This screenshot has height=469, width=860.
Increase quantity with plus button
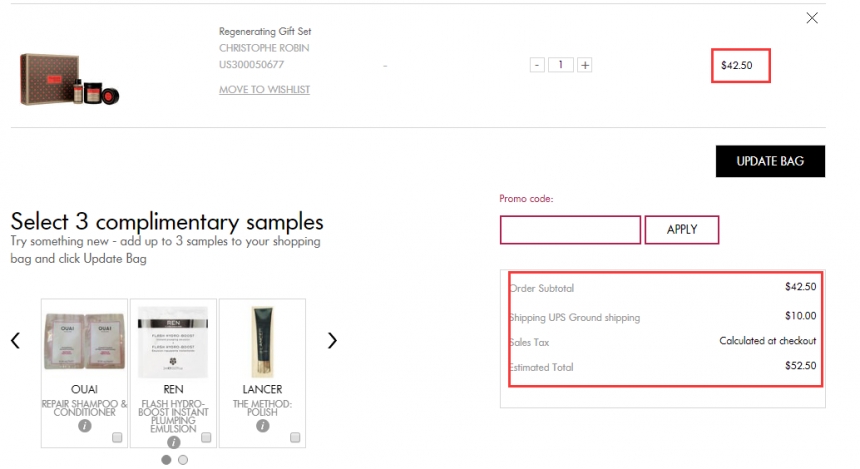point(585,65)
